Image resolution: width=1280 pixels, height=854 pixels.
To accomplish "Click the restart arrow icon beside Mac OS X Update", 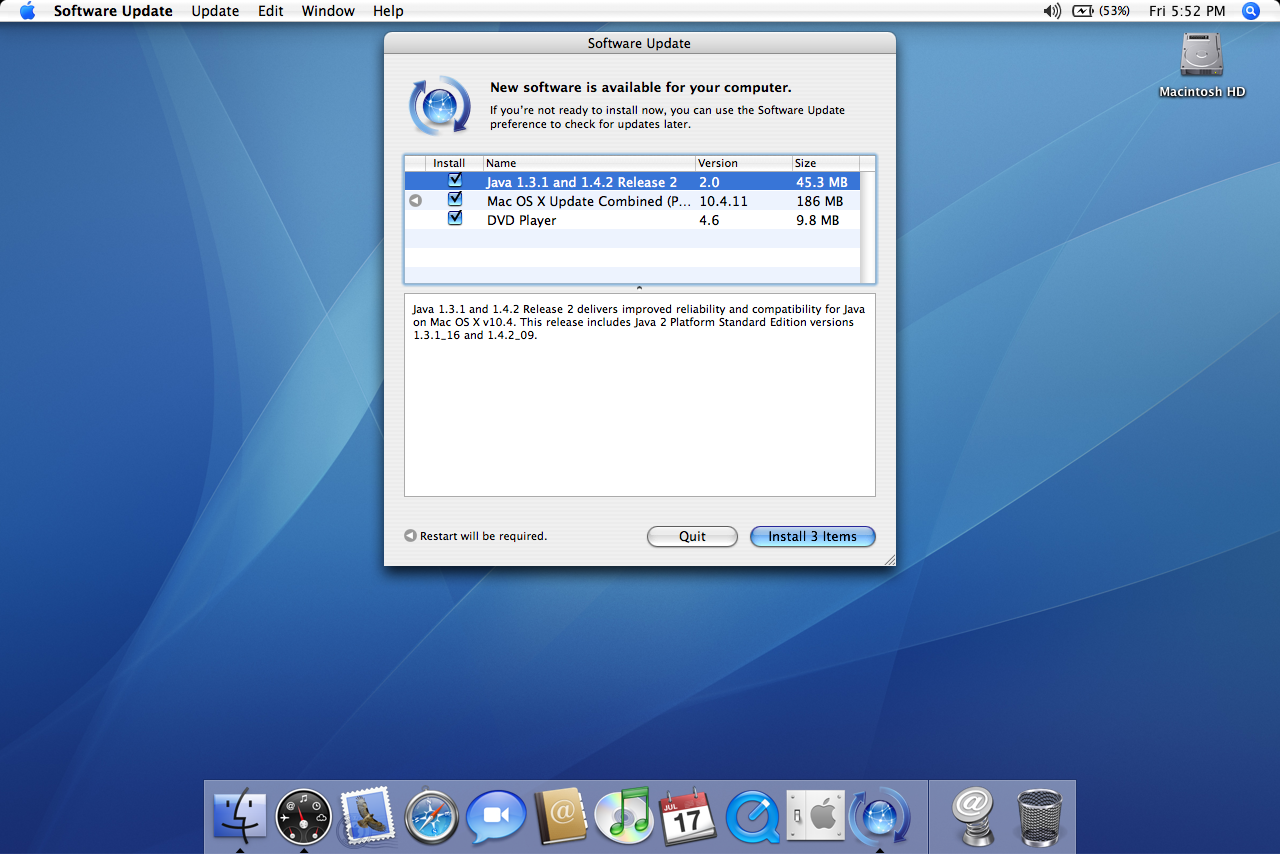I will (415, 201).
